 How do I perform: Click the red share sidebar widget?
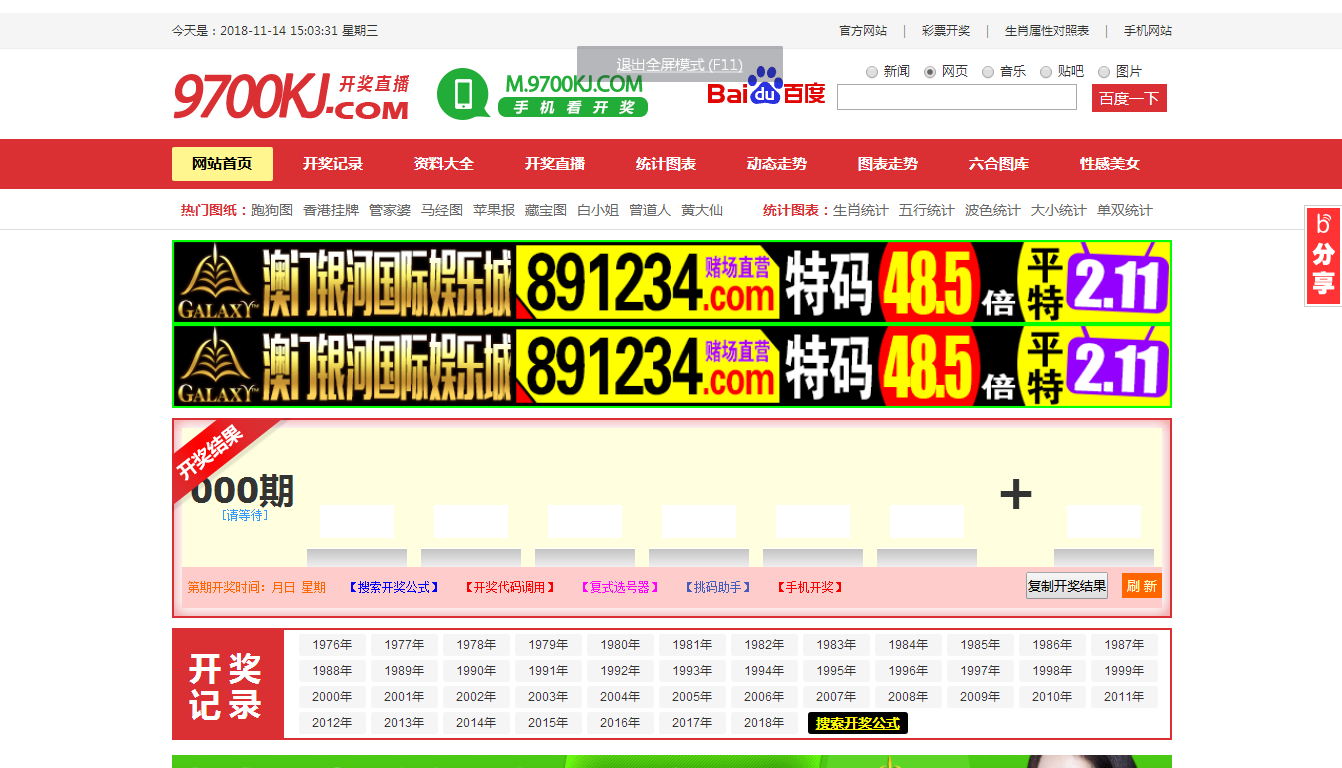1323,256
